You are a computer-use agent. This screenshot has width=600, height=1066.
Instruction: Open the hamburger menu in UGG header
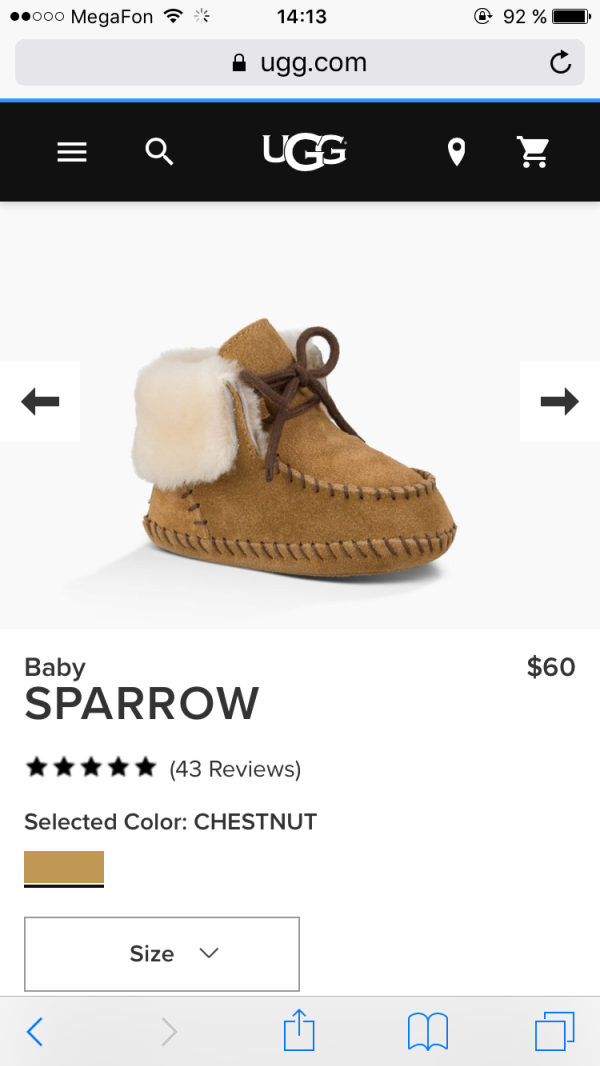pos(71,152)
